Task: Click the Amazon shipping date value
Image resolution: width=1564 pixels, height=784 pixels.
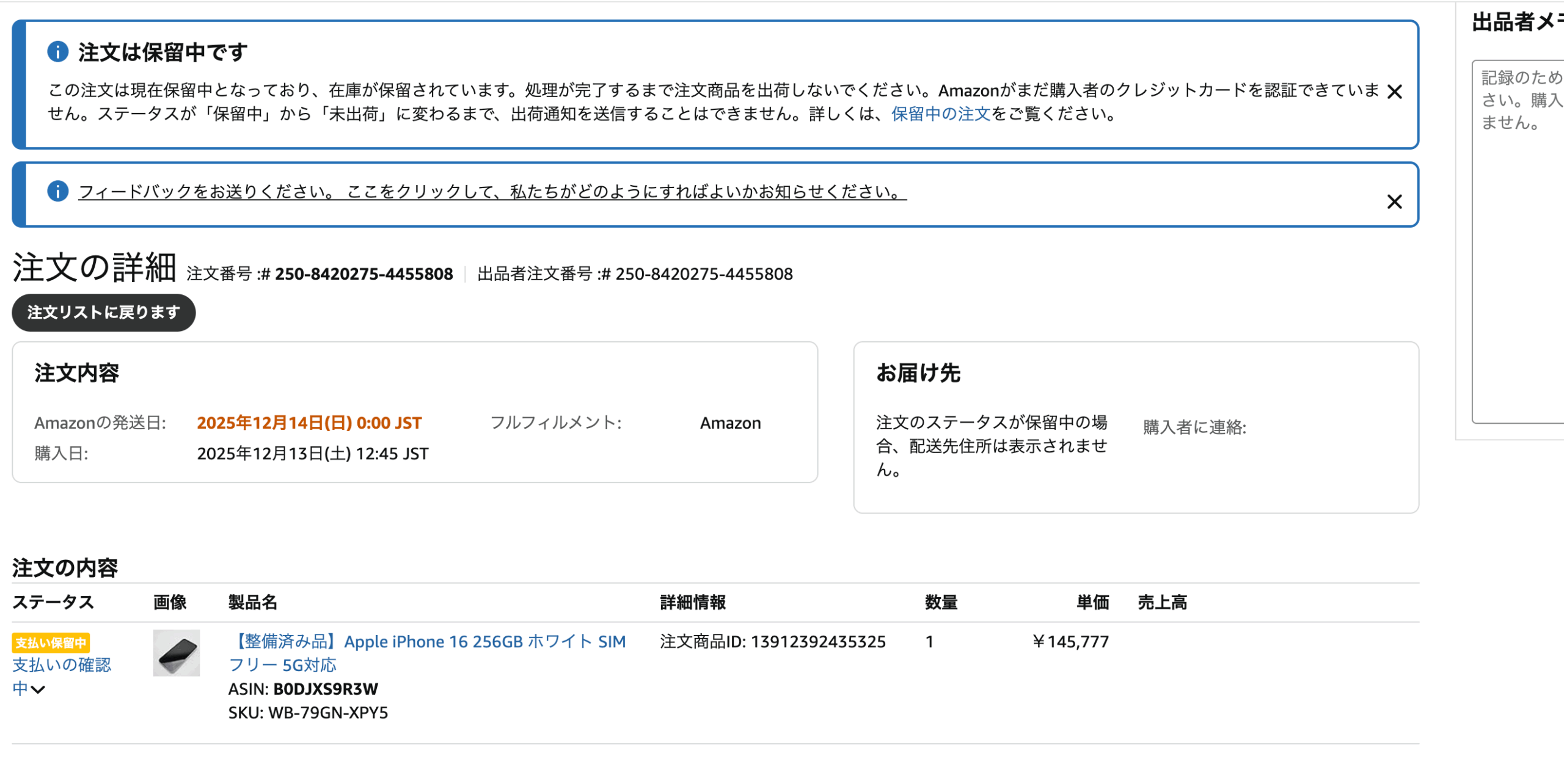Action: 309,423
